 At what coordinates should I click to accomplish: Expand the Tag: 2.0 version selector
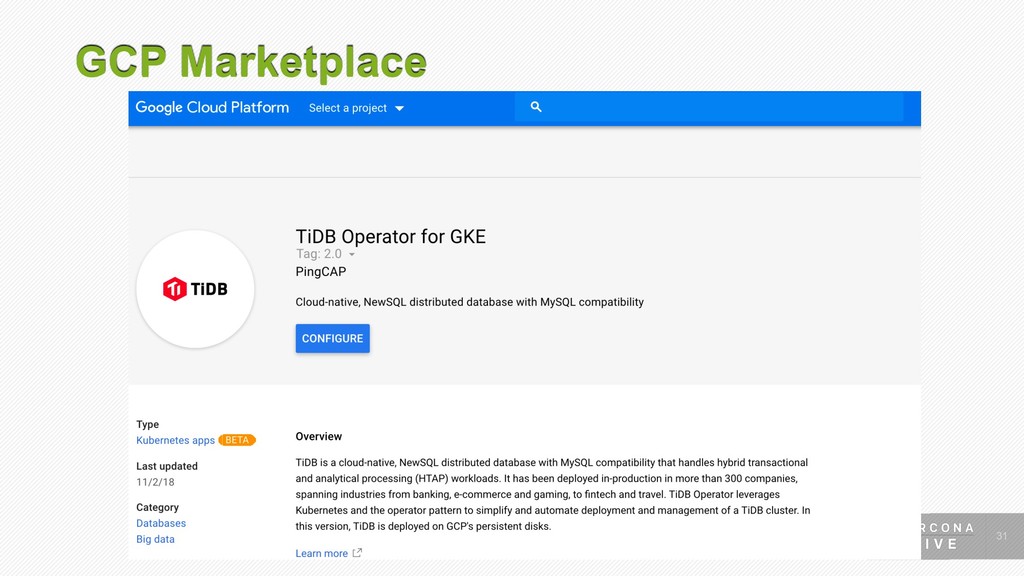click(x=325, y=254)
